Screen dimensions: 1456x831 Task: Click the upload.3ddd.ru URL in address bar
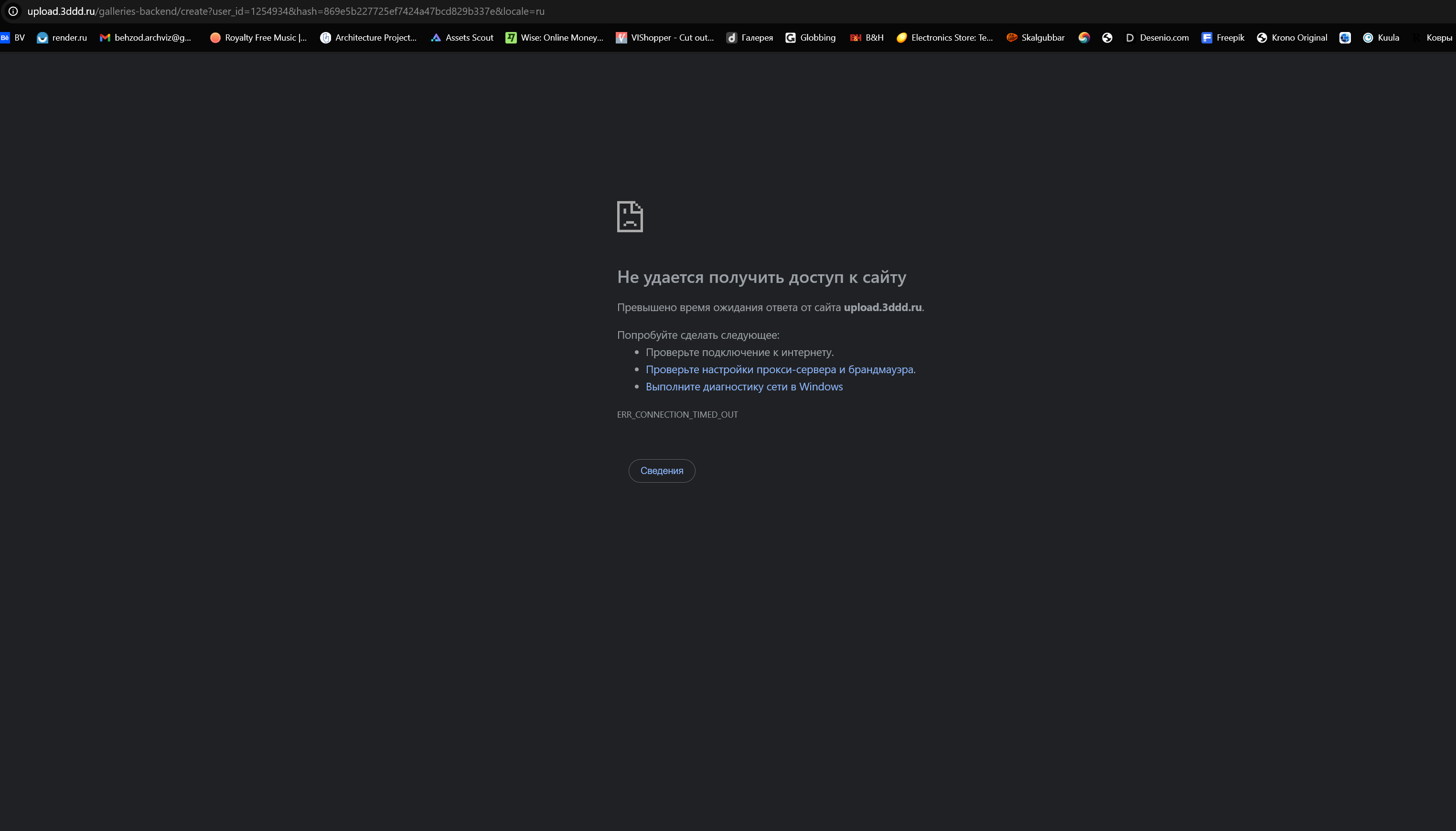286,11
